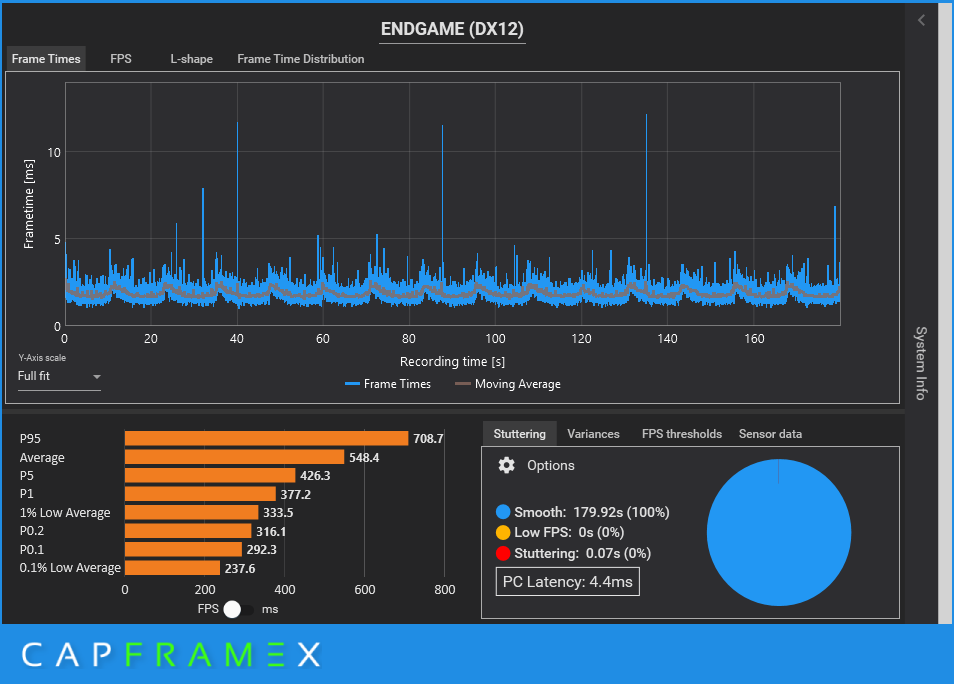Select the Variances tab
This screenshot has width=954, height=684.
click(593, 434)
